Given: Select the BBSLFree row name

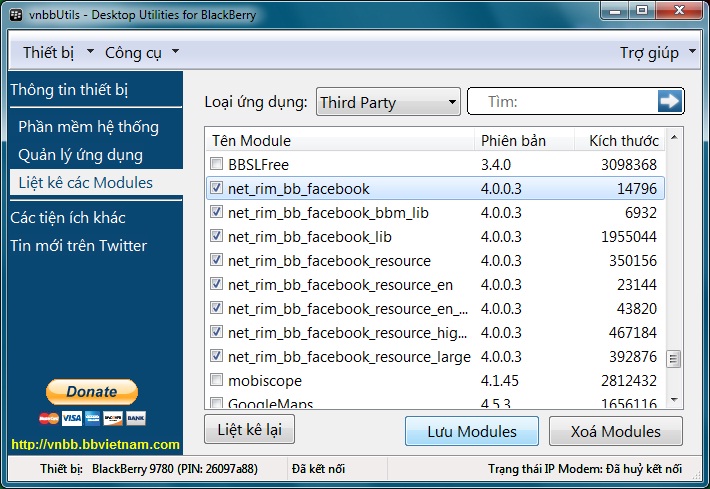Looking at the screenshot, I should [258, 164].
